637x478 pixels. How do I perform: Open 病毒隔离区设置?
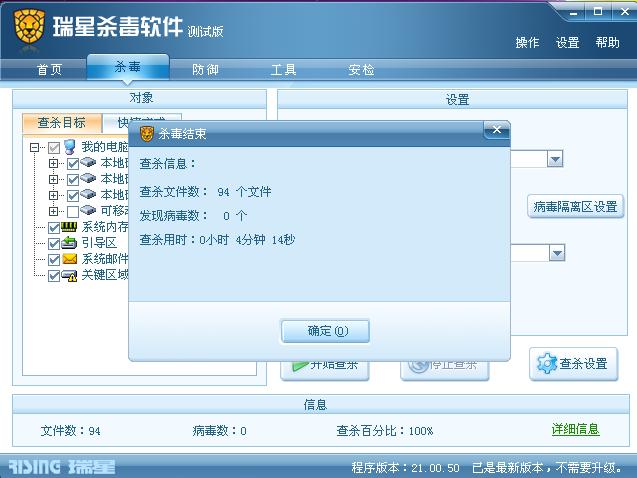click(575, 207)
